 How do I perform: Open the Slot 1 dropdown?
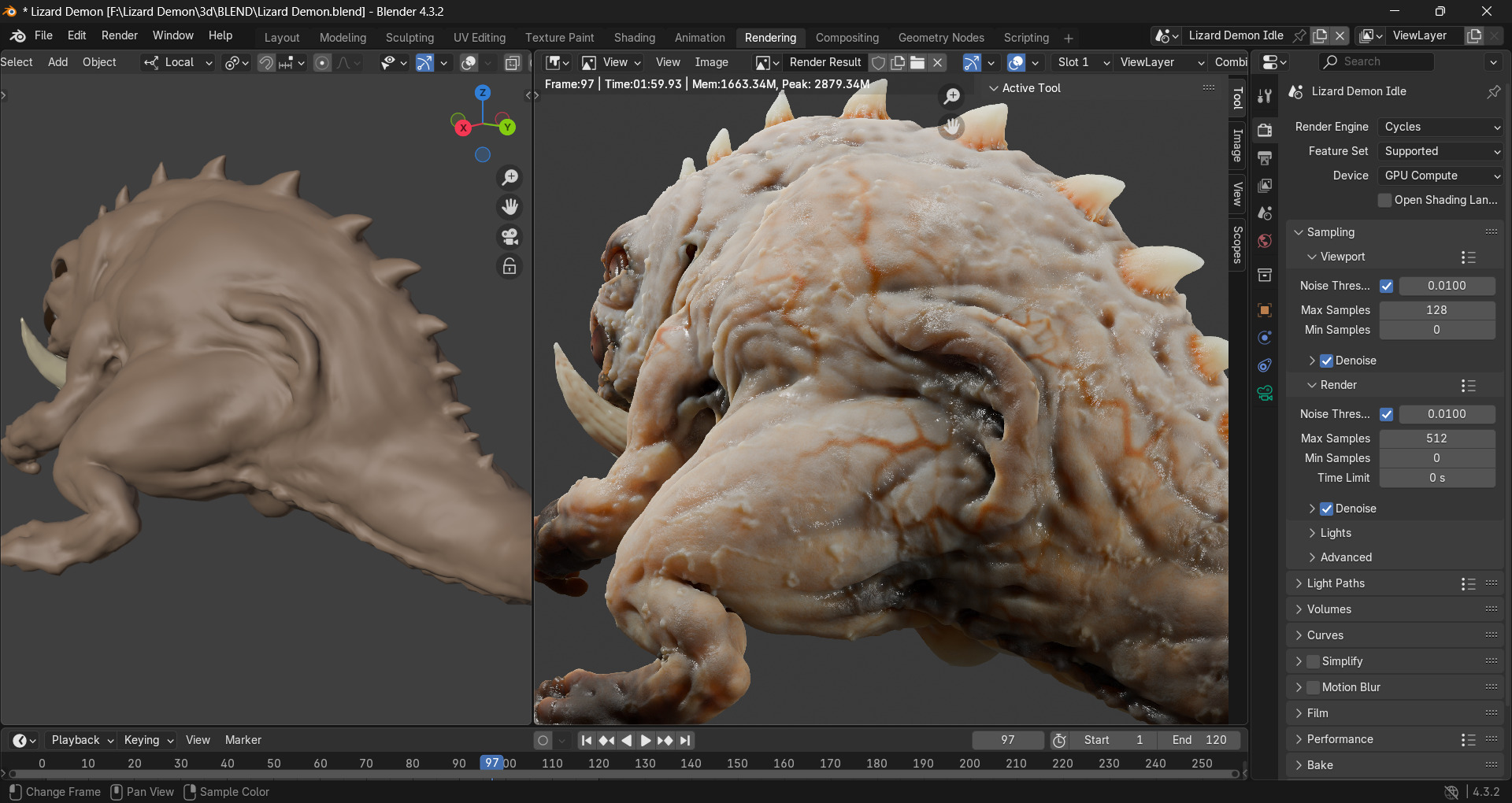pyautogui.click(x=1083, y=62)
